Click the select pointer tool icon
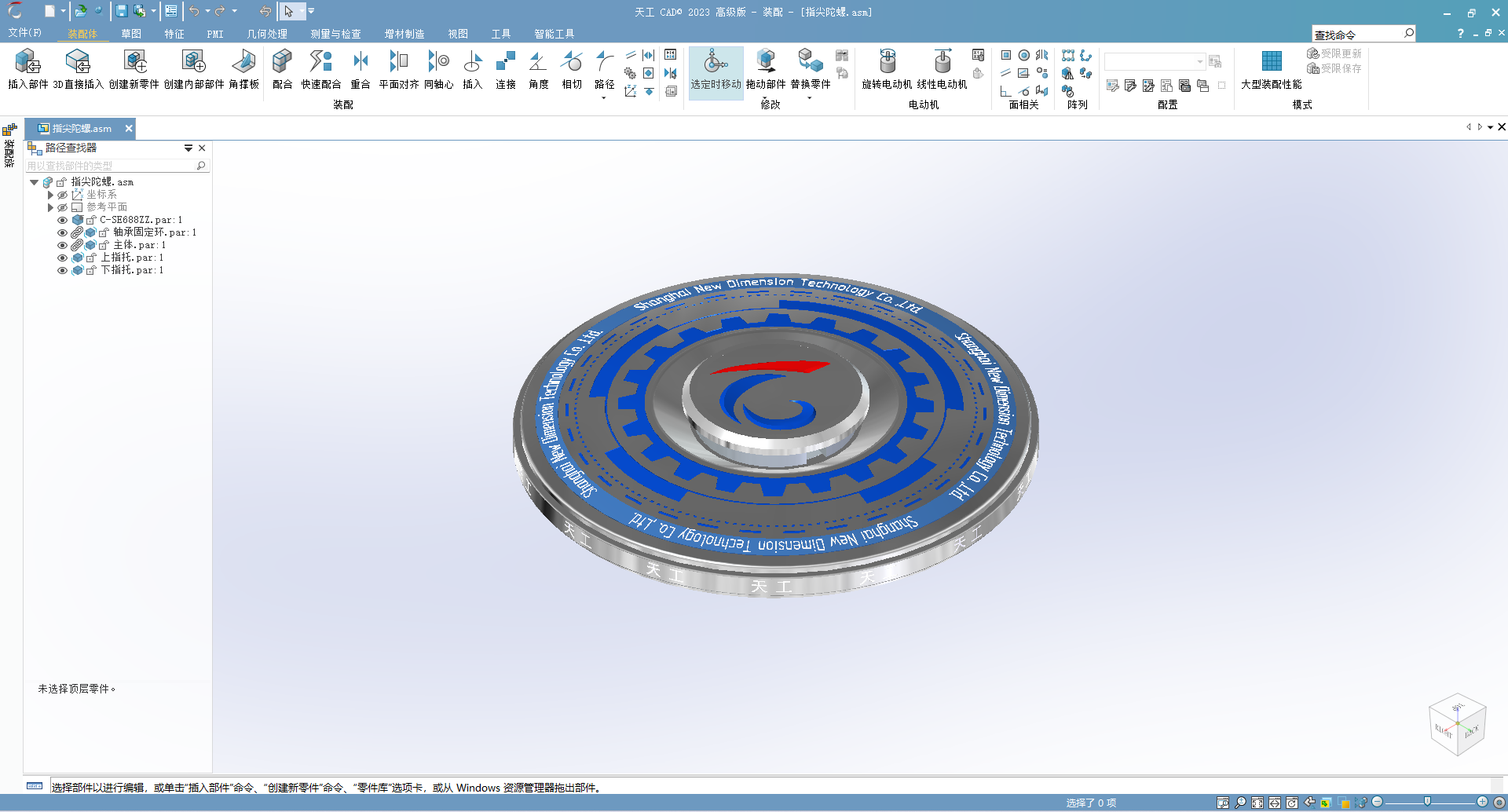The image size is (1508, 812). [288, 11]
